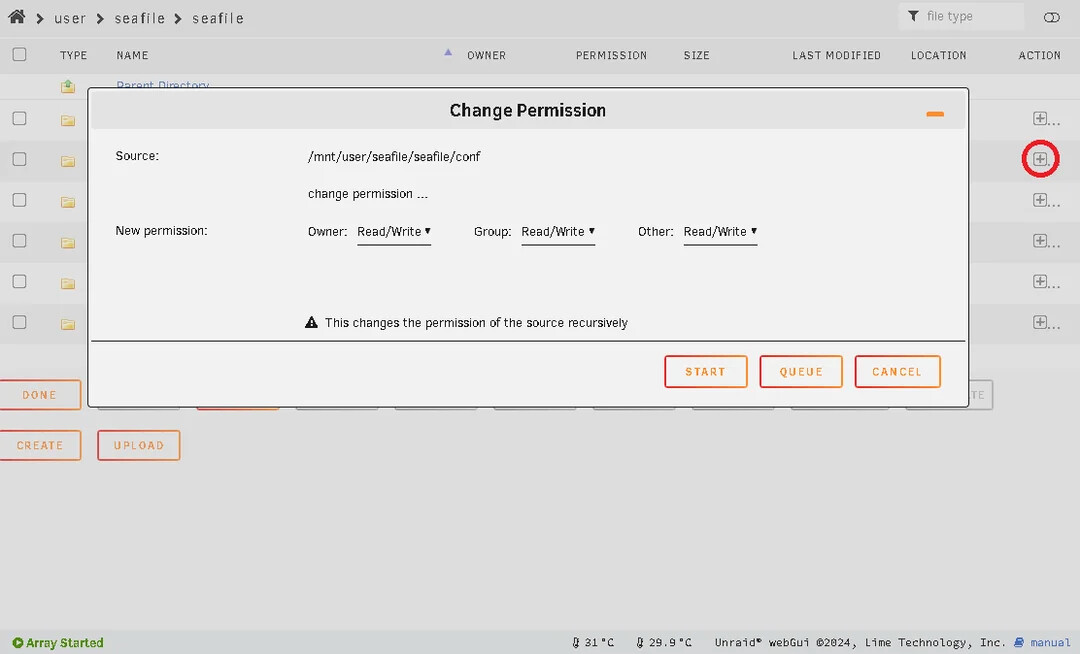Toggle the switch beside the file type filter
1080x654 pixels.
tap(1052, 17)
